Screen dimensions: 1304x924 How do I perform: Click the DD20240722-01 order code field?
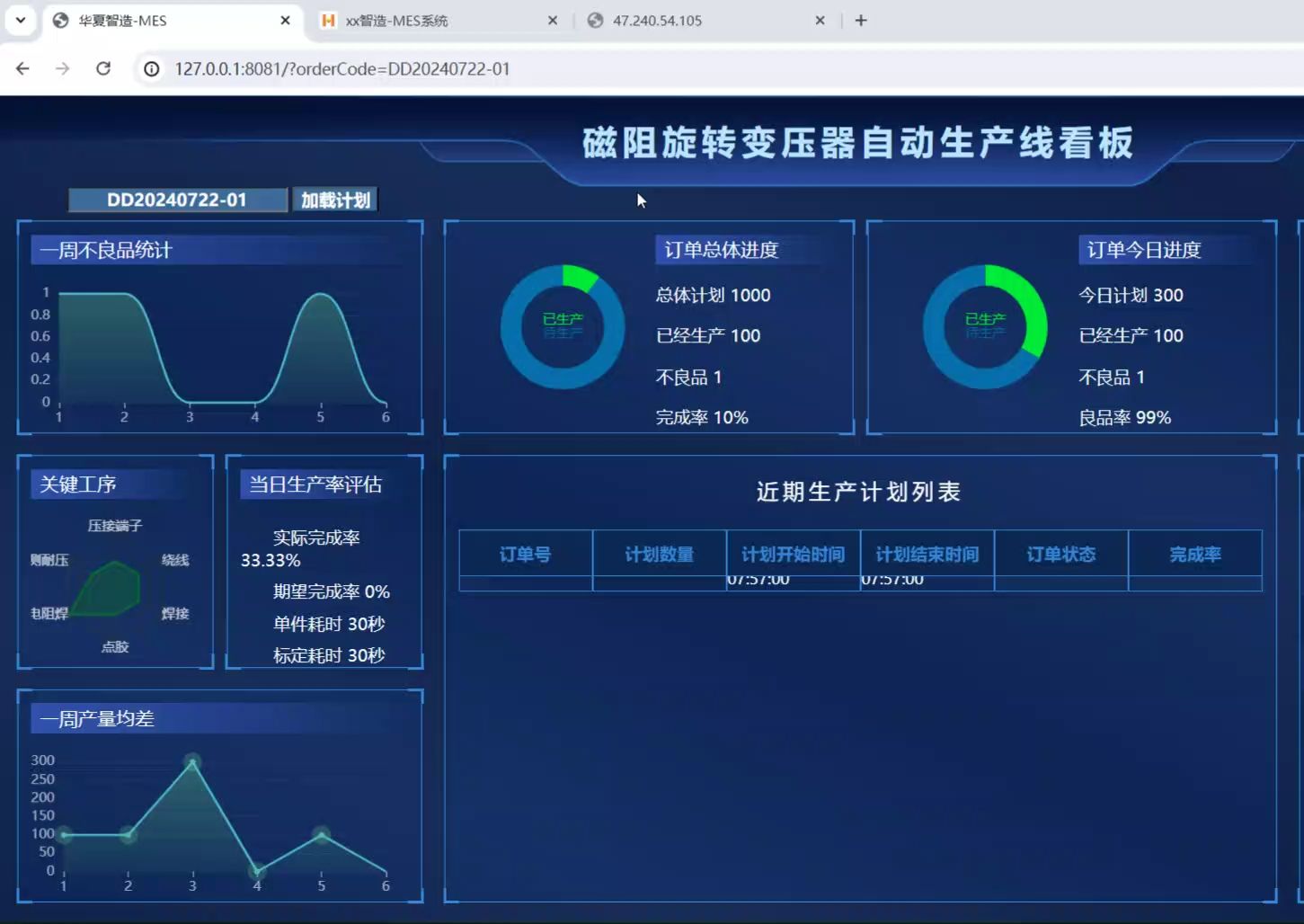click(x=177, y=200)
